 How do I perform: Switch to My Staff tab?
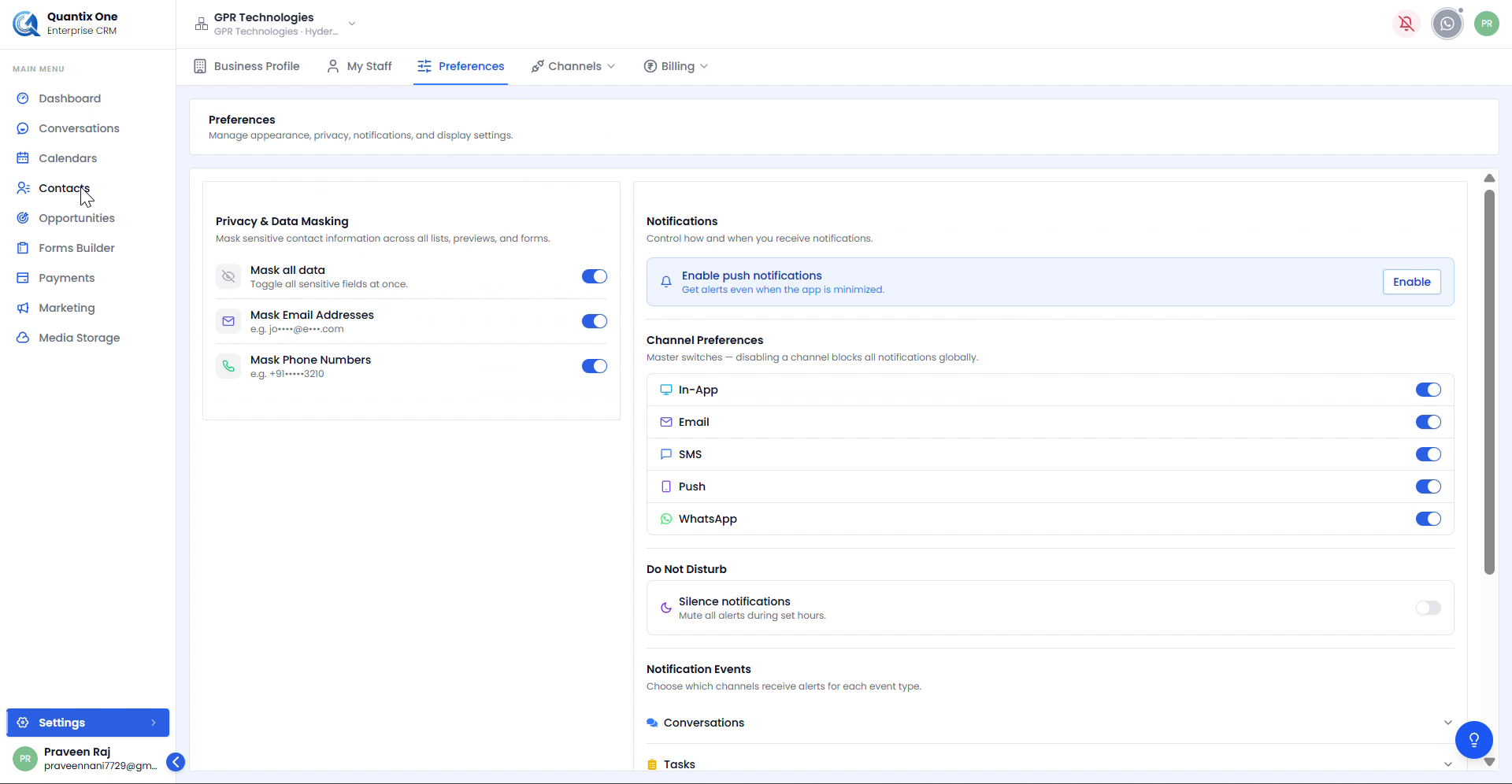pyautogui.click(x=359, y=66)
